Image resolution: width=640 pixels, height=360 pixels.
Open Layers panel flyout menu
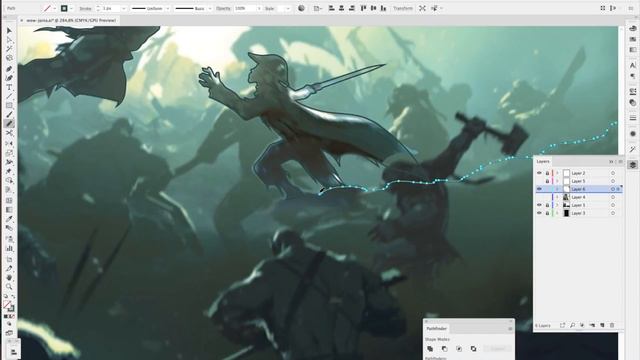click(620, 162)
